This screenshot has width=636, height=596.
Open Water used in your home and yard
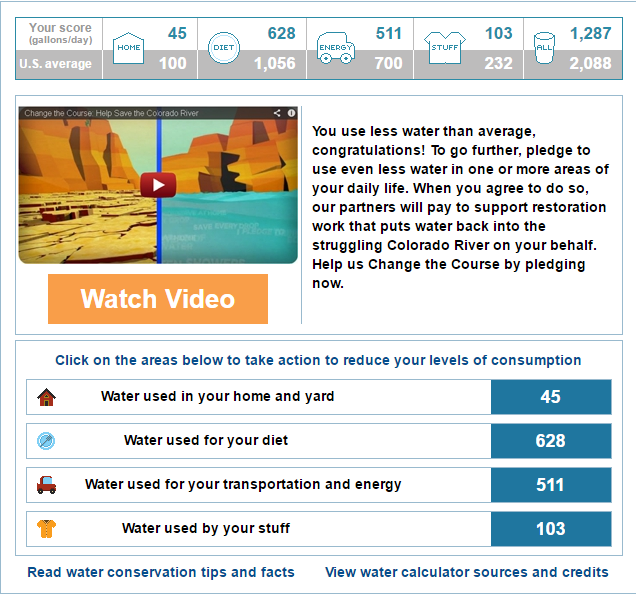point(319,397)
